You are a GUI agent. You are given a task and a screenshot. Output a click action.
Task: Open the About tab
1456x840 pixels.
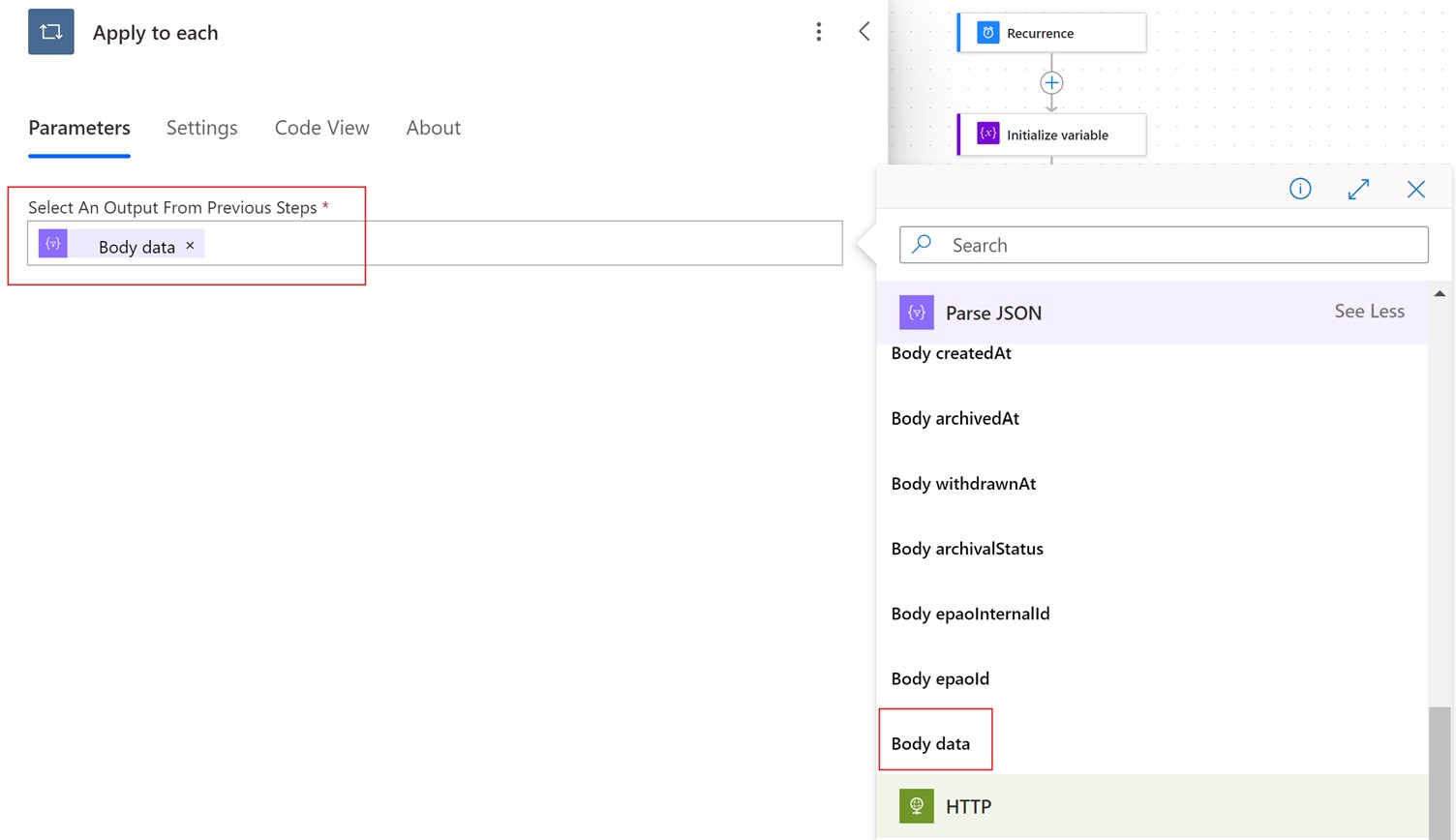coord(434,128)
